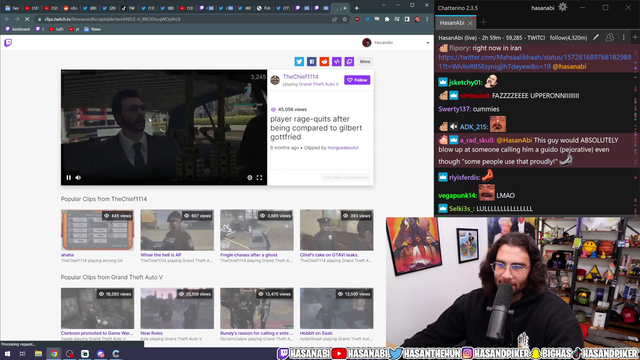Image resolution: width=640 pixels, height=360 pixels.
Task: Click browser back arrow
Action: click(x=7, y=19)
